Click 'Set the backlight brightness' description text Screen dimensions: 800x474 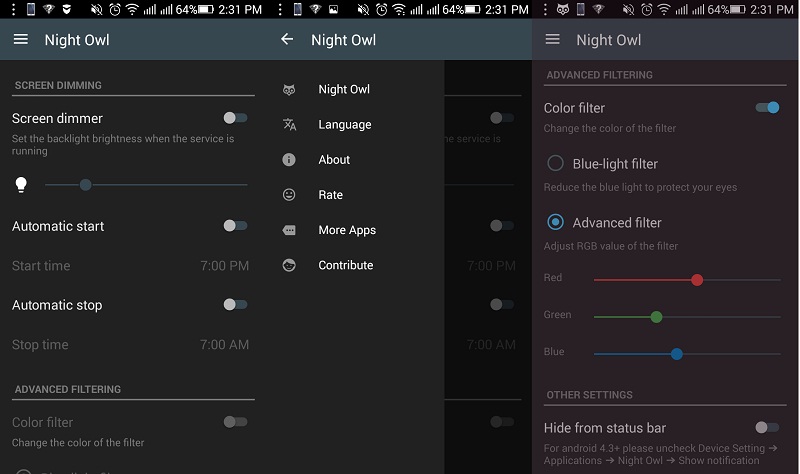(123, 144)
